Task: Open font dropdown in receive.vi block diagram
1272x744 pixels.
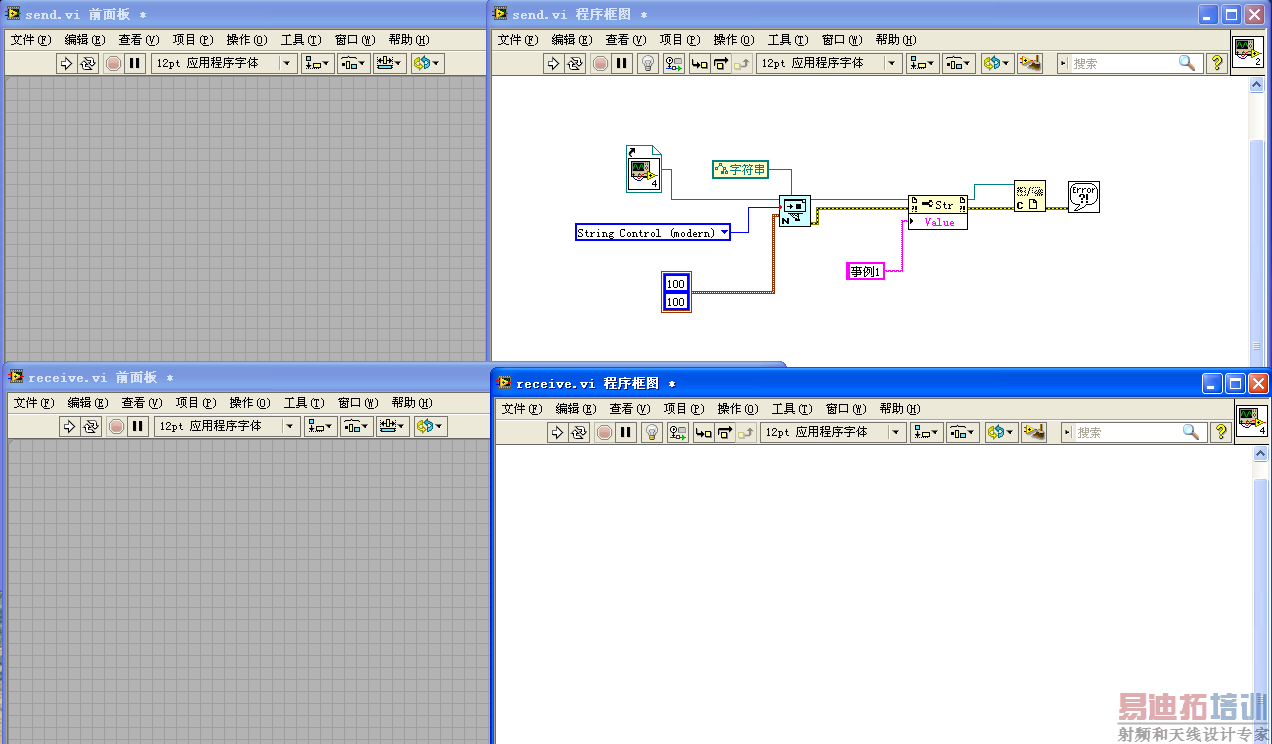Action: [833, 432]
